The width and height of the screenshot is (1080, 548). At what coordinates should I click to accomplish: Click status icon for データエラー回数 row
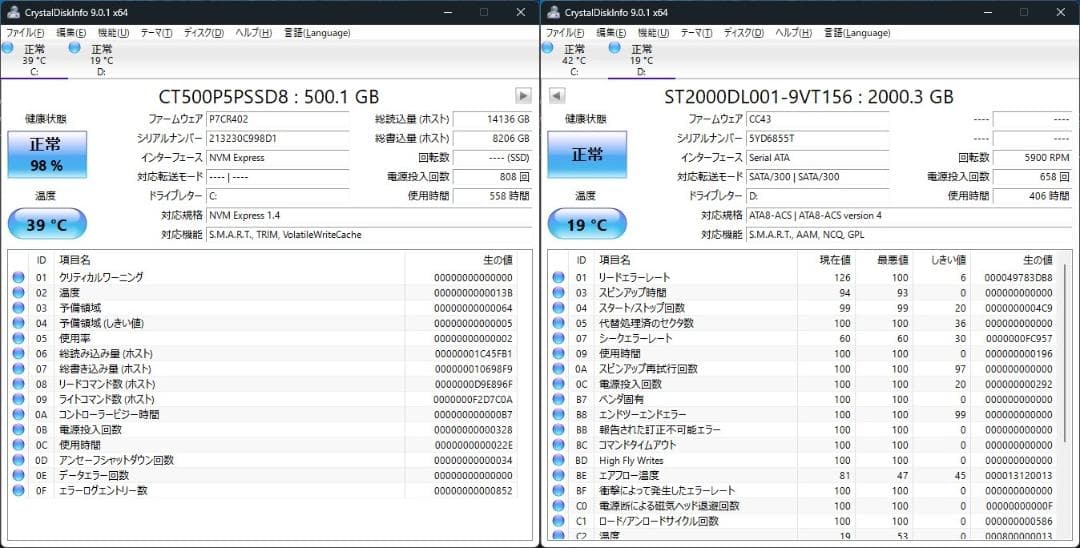(19, 475)
